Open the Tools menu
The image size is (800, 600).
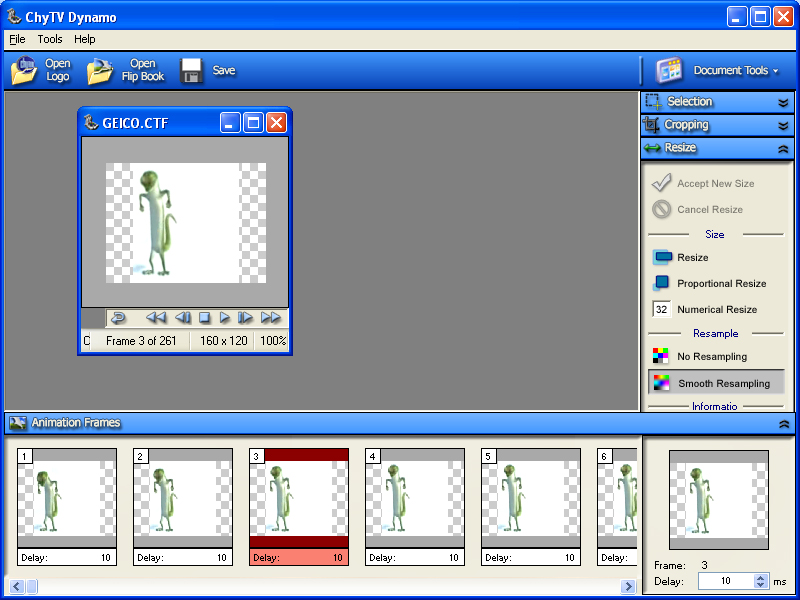pyautogui.click(x=49, y=39)
